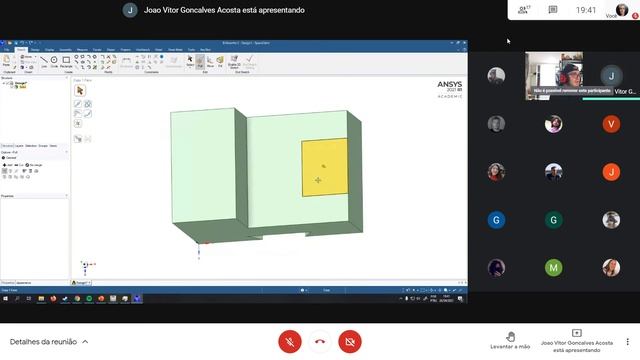
Task: Open Spotify in shared taskbar
Action: click(89, 299)
